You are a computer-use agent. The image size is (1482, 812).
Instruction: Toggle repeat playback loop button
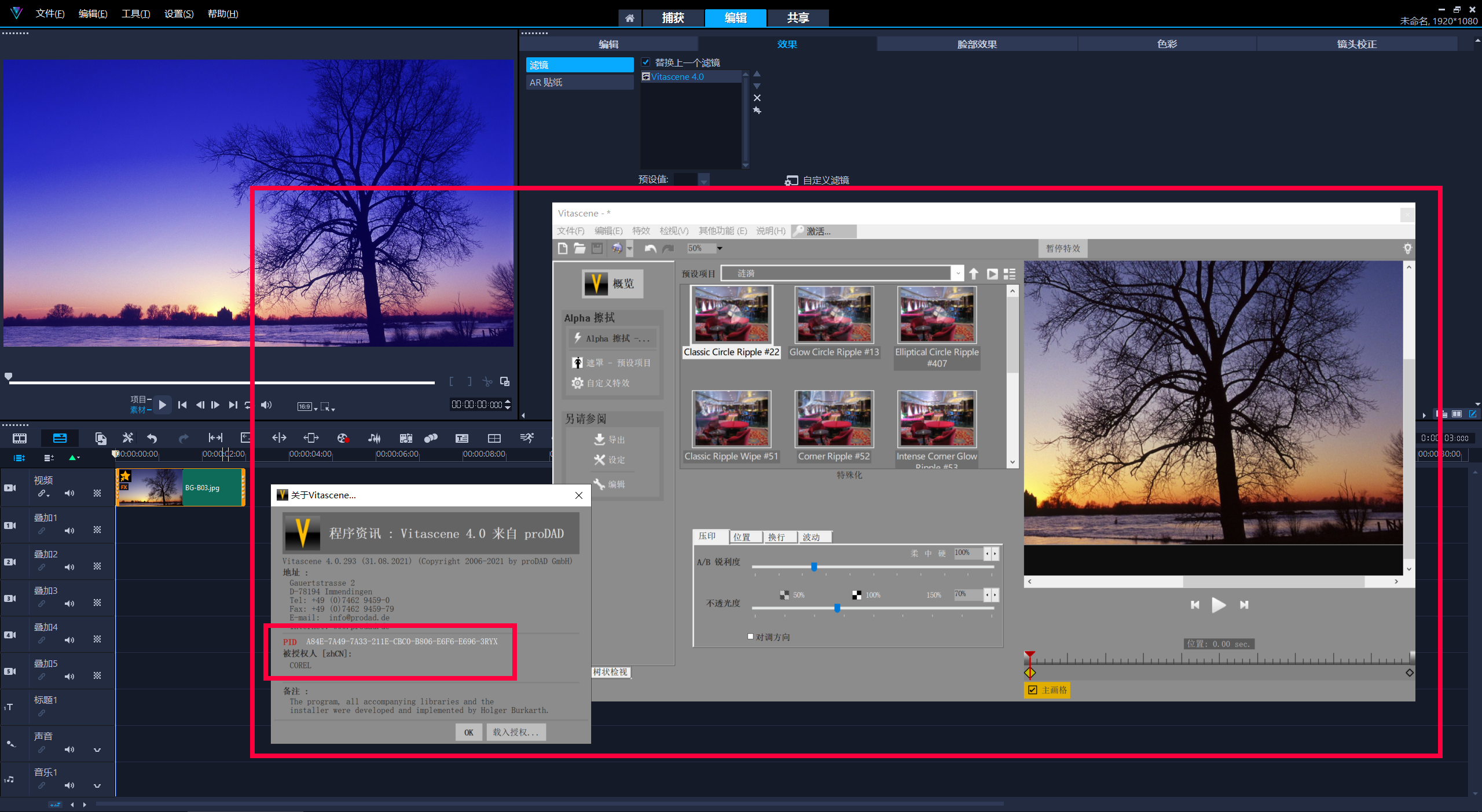point(248,405)
